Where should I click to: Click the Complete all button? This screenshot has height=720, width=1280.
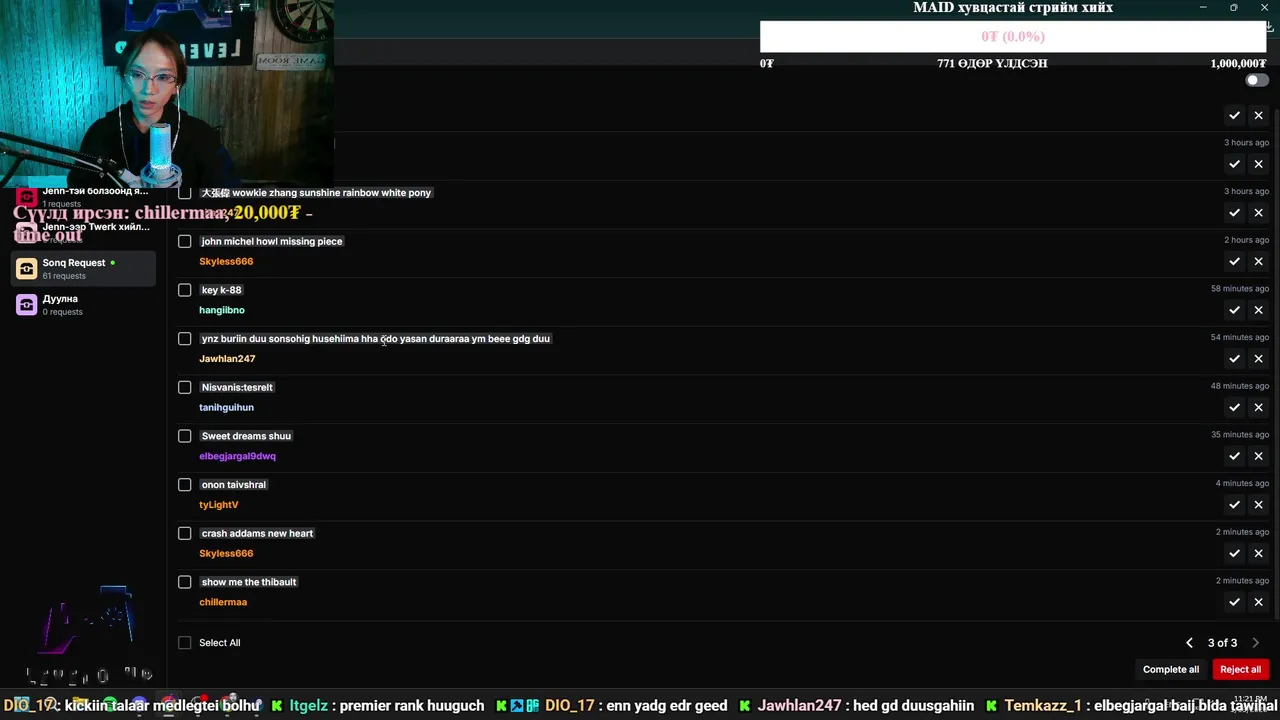coord(1171,670)
